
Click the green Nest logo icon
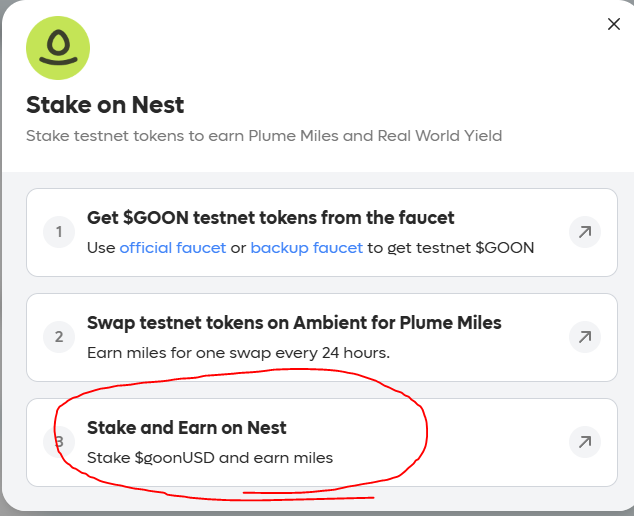[x=58, y=48]
